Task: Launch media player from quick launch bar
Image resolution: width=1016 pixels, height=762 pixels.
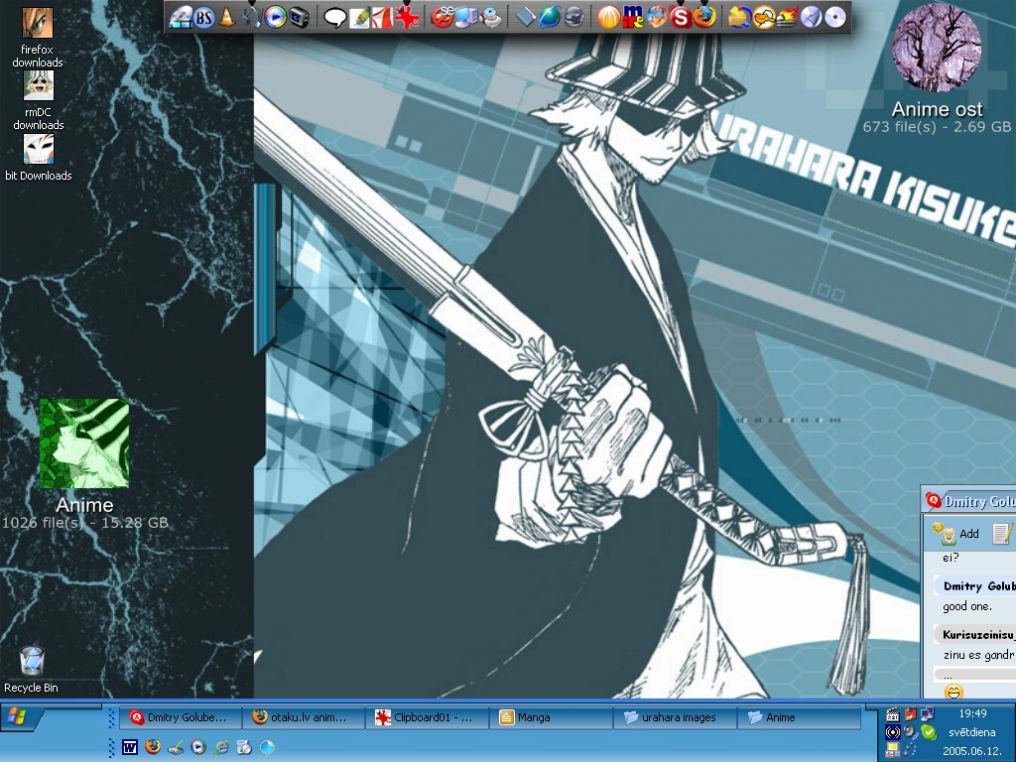Action: pos(198,747)
